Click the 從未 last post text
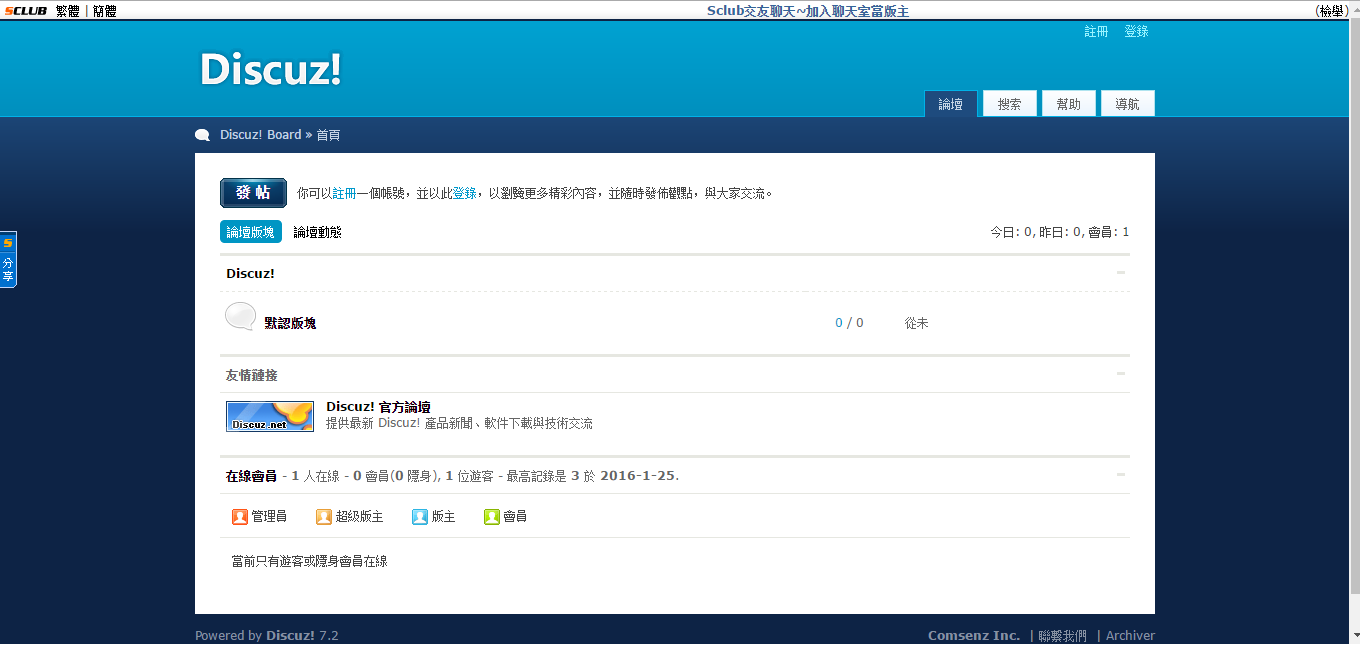Image resolution: width=1360 pixels, height=645 pixels. (x=917, y=324)
